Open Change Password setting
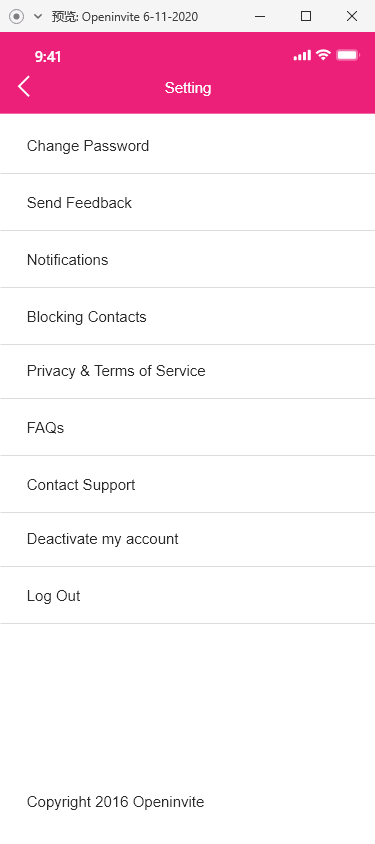This screenshot has height=844, width=375. [x=187, y=146]
